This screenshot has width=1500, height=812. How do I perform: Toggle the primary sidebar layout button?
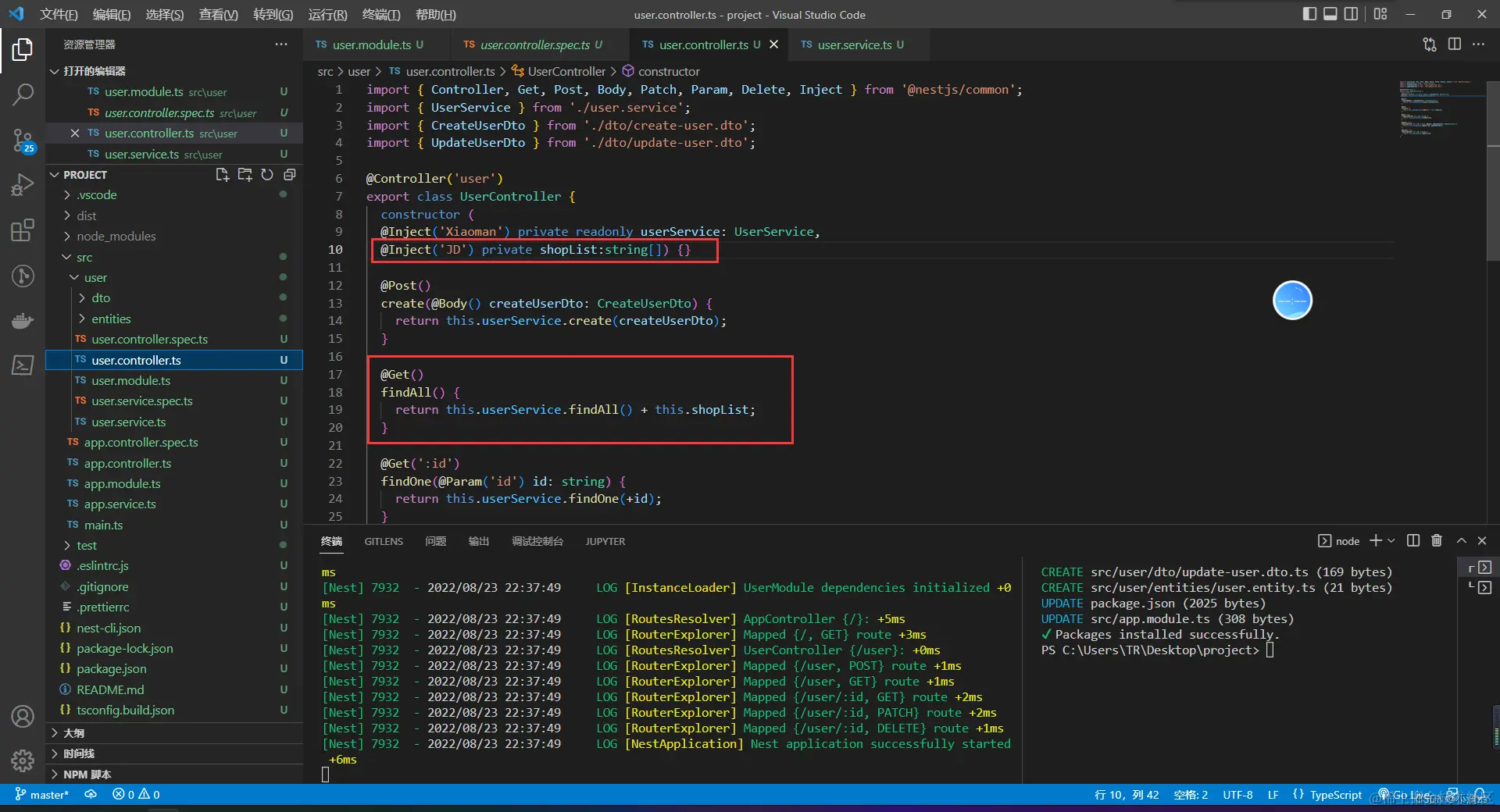1309,14
